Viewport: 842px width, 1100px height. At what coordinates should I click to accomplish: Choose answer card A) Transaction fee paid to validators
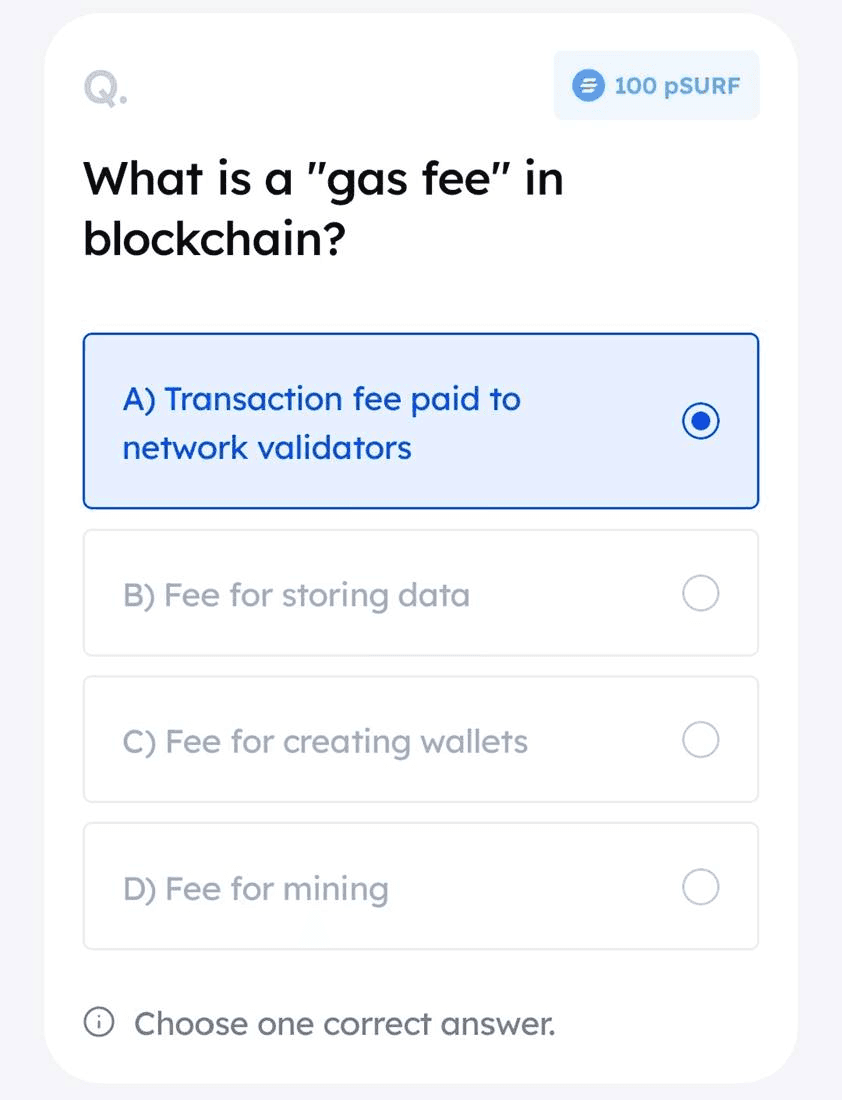click(421, 421)
